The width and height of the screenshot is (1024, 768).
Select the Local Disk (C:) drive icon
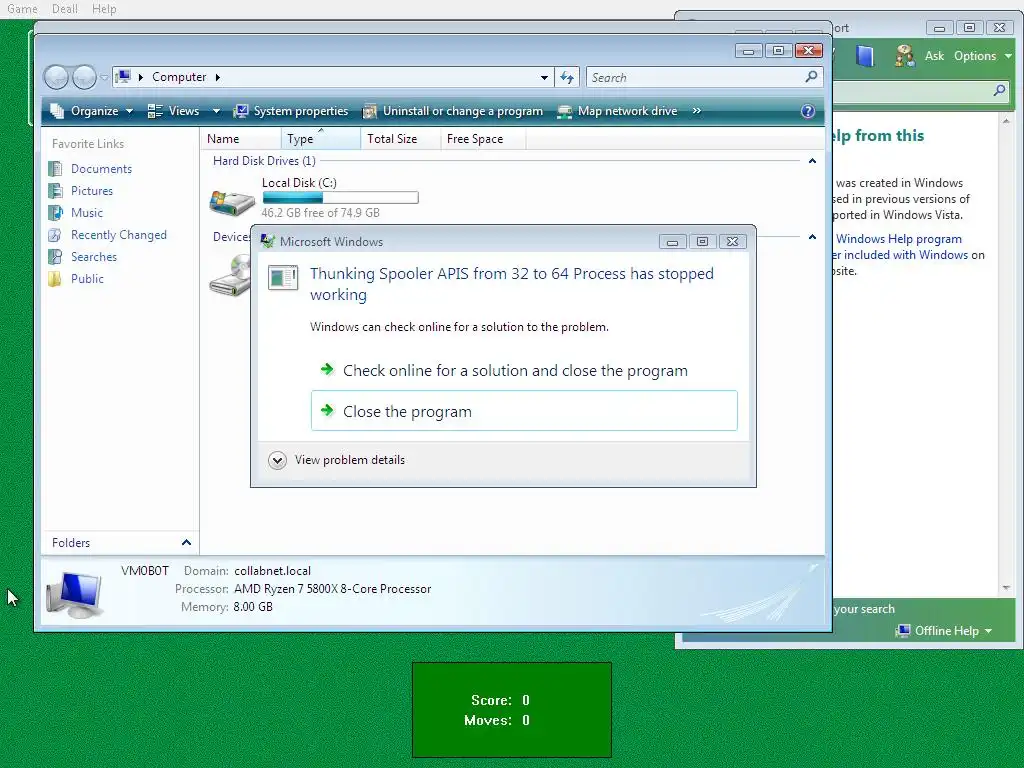pyautogui.click(x=232, y=201)
